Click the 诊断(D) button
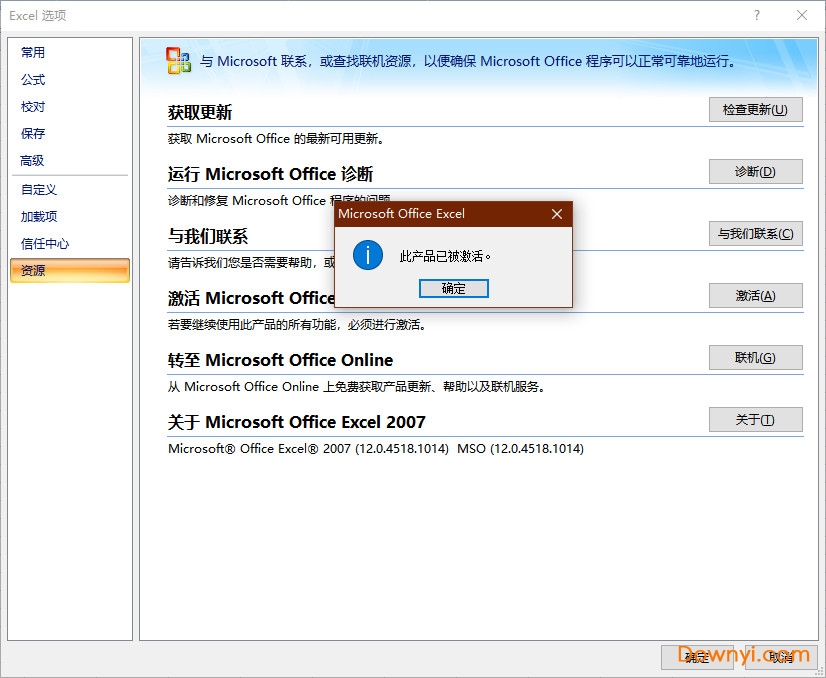The image size is (826, 678). [x=755, y=172]
